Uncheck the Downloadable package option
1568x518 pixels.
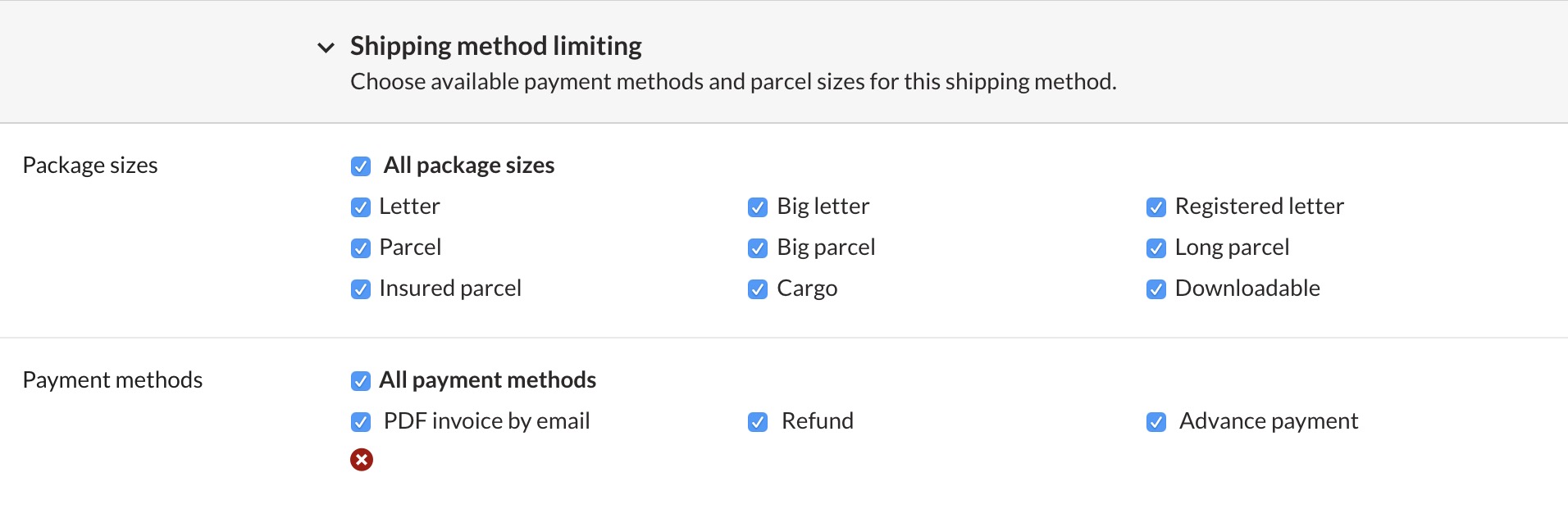pos(1156,289)
